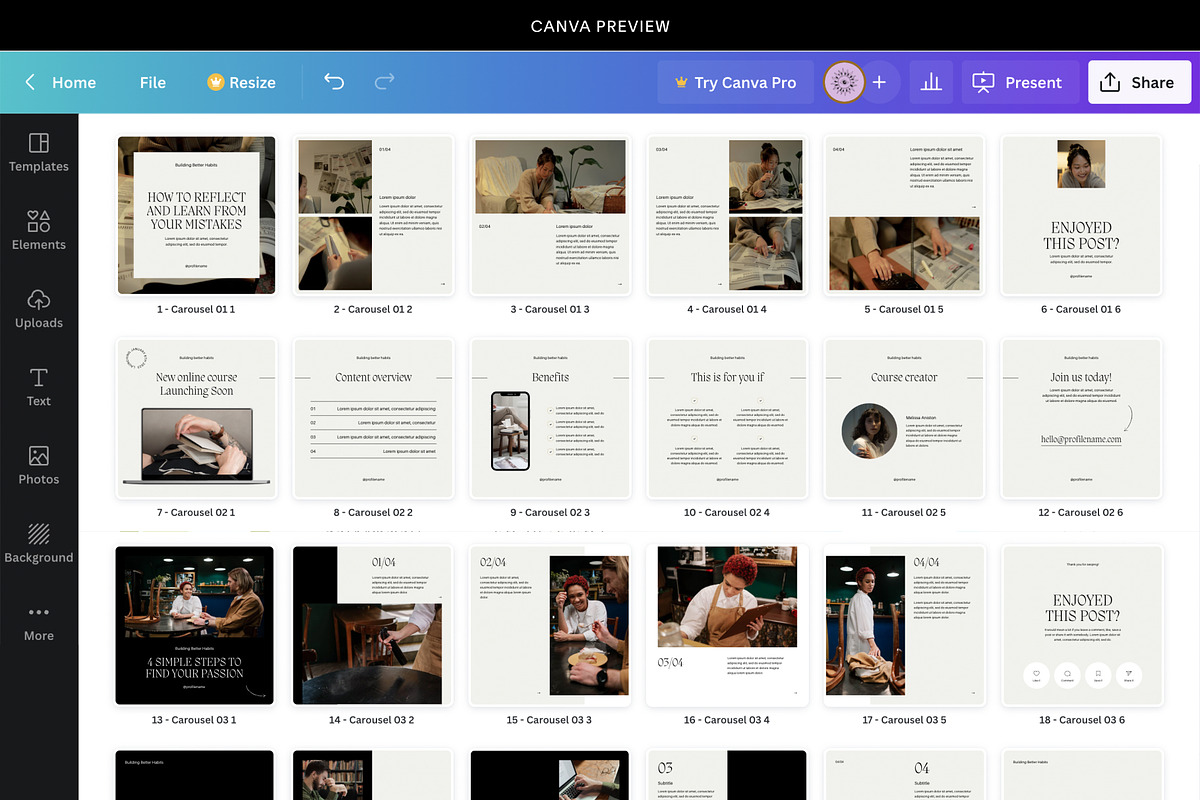The image size is (1200, 800).
Task: Open the Elements panel in sidebar
Action: [x=39, y=231]
